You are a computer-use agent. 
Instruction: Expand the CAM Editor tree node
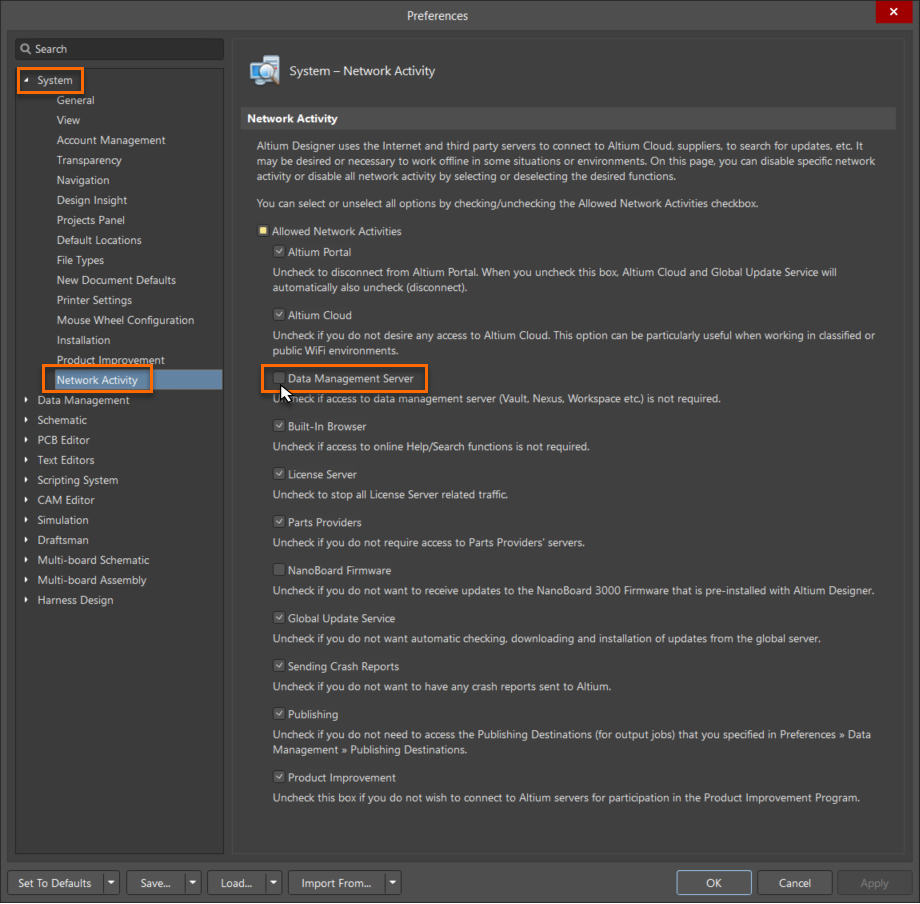click(26, 500)
